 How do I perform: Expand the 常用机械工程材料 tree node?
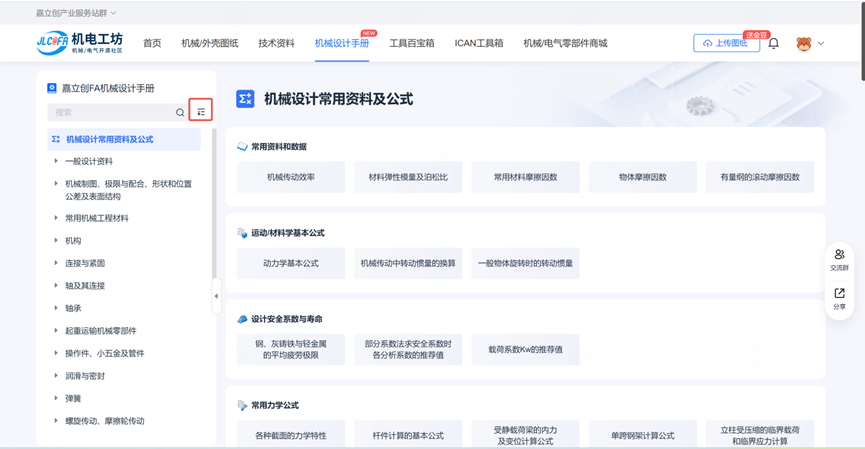coord(56,218)
